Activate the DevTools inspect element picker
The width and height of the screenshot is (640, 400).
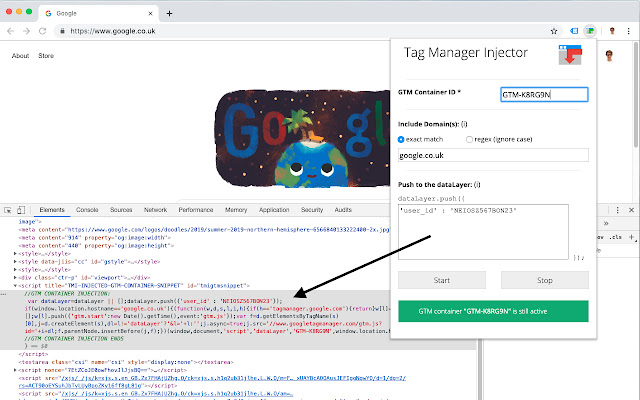(x=8, y=210)
